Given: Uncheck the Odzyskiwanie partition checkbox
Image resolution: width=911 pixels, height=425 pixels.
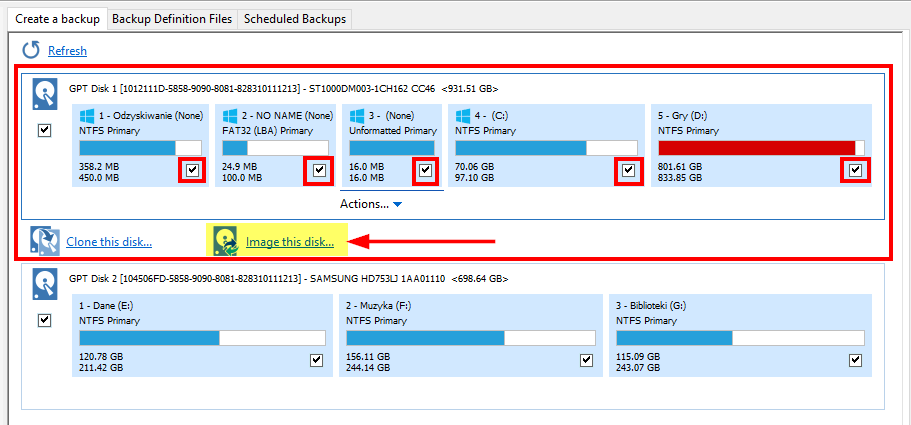Looking at the screenshot, I should 192,171.
